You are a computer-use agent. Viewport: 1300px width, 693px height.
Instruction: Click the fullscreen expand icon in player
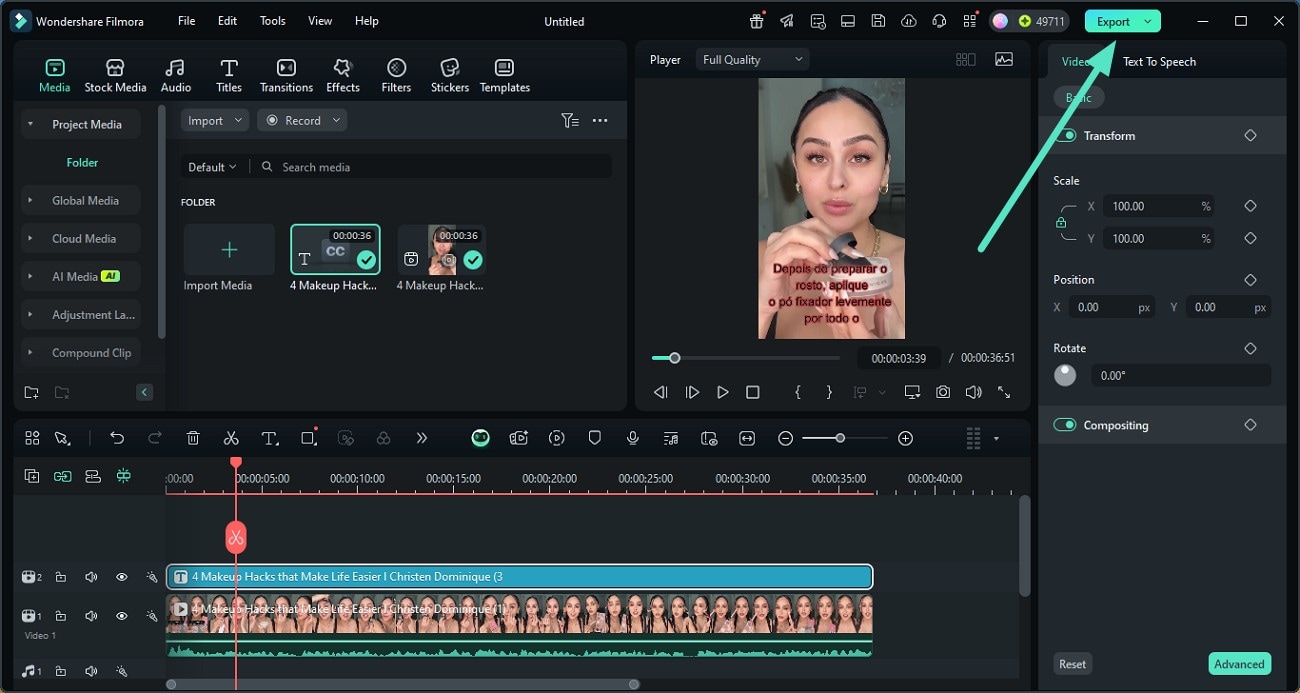[1004, 392]
